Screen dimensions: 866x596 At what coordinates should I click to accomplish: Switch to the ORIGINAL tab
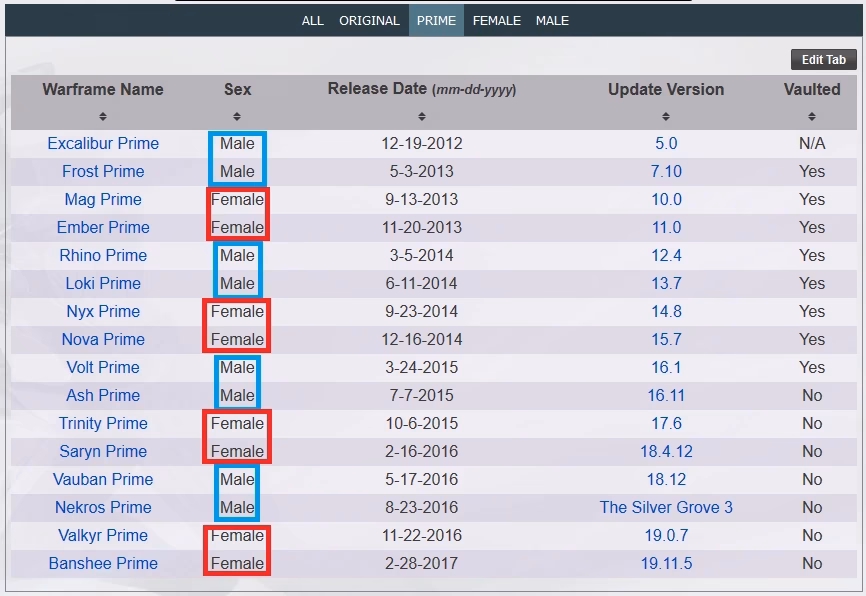click(x=369, y=21)
